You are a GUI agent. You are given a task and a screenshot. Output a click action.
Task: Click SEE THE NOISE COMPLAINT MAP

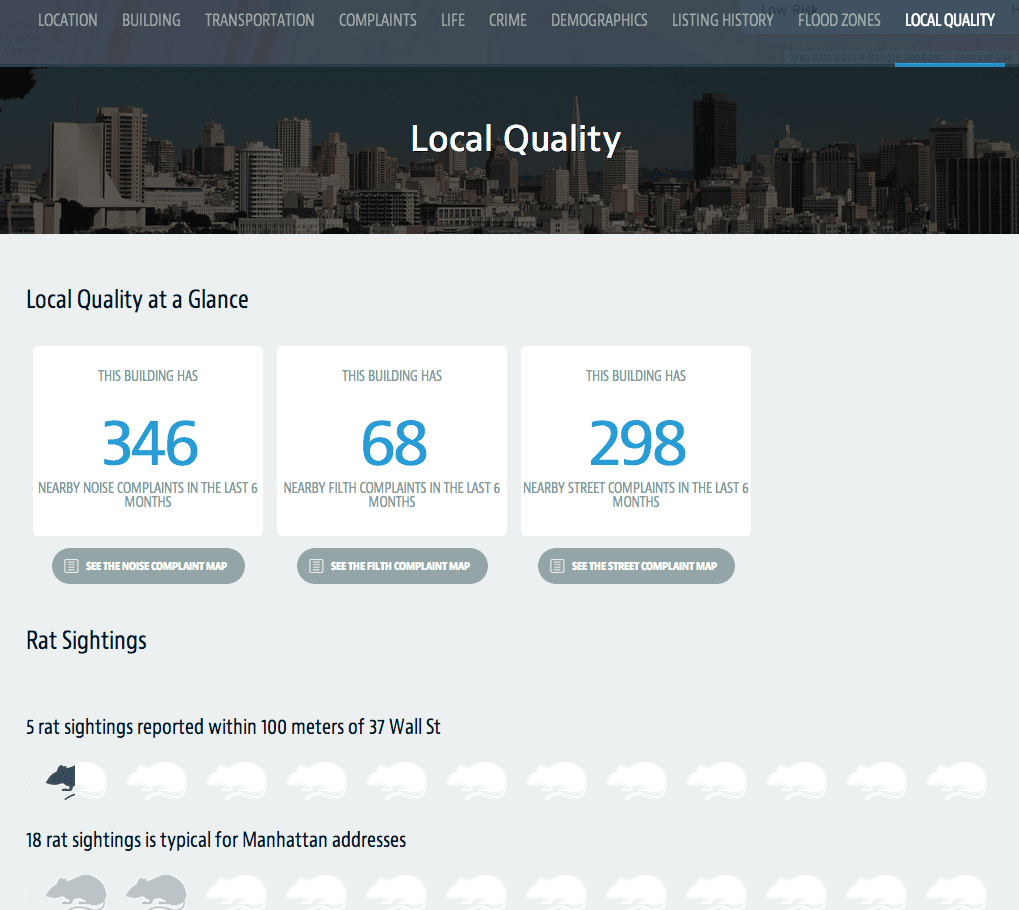[x=148, y=565]
